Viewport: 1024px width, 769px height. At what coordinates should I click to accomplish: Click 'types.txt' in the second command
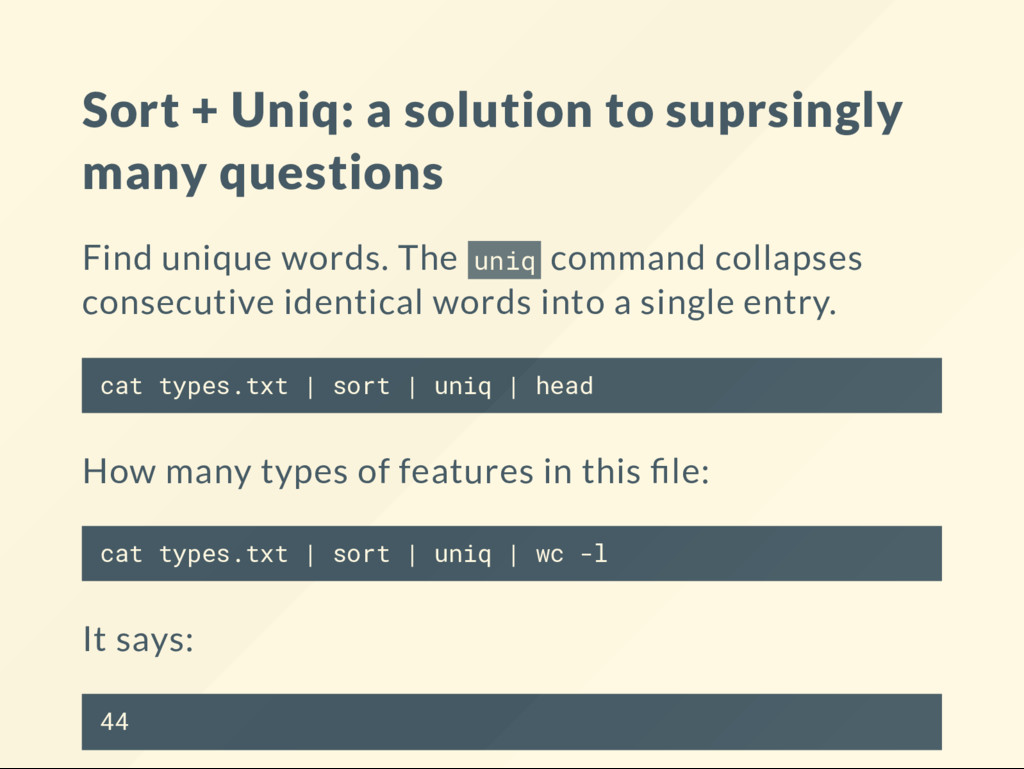(x=223, y=554)
